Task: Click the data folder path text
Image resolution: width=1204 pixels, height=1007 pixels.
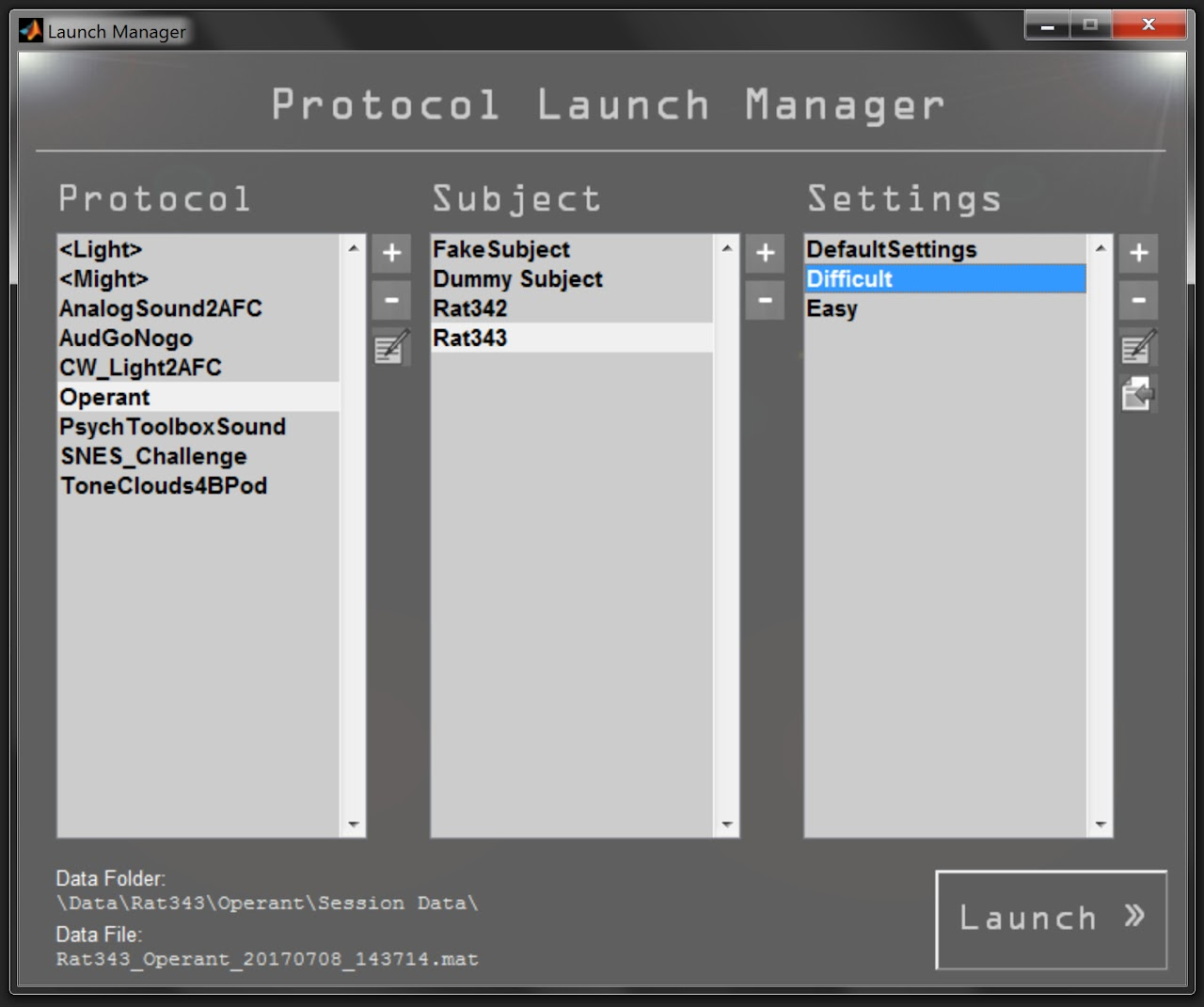Action: 267,904
